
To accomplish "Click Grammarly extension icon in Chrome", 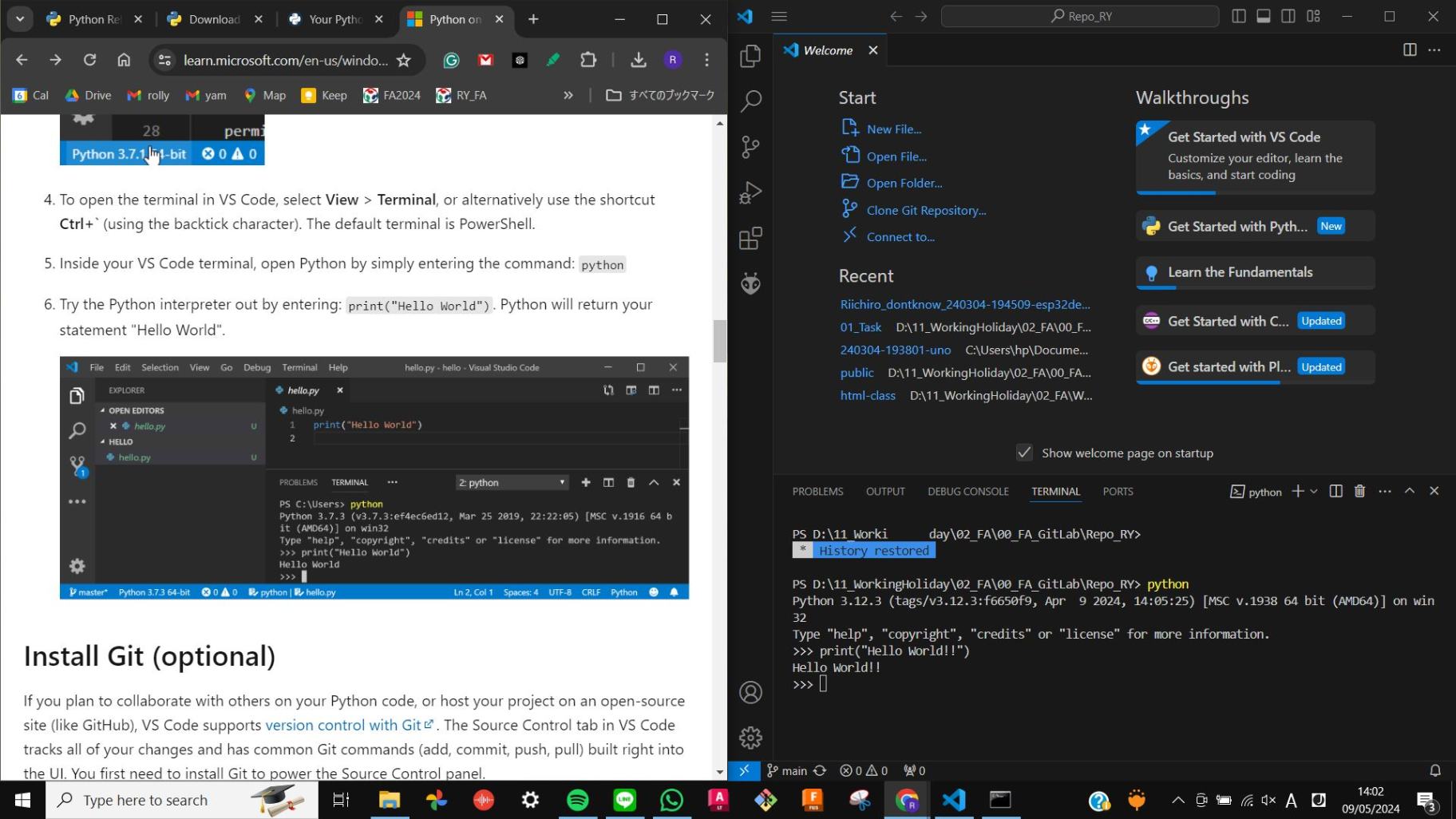I will pos(451,60).
